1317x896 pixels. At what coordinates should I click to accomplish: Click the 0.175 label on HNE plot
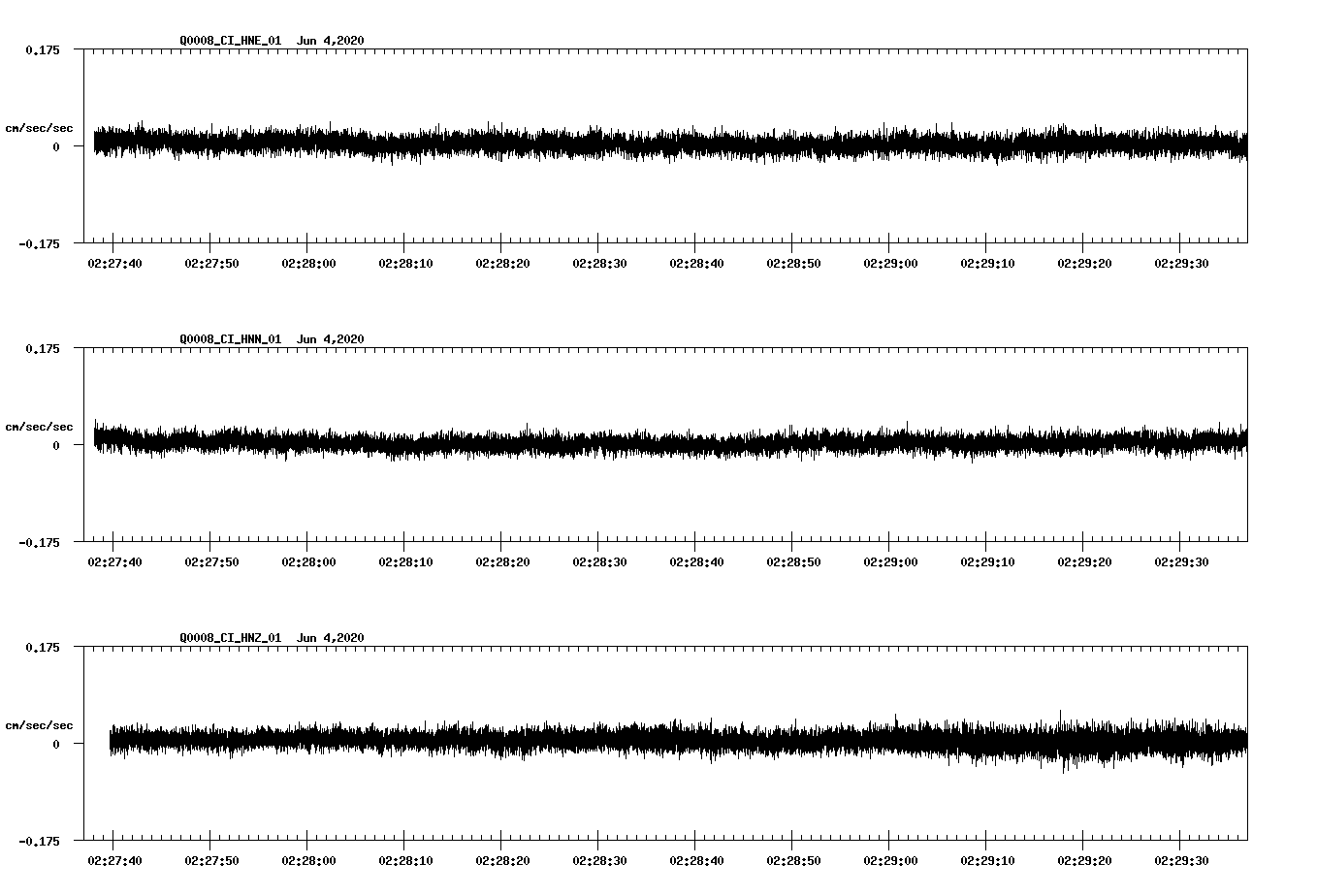tap(42, 49)
